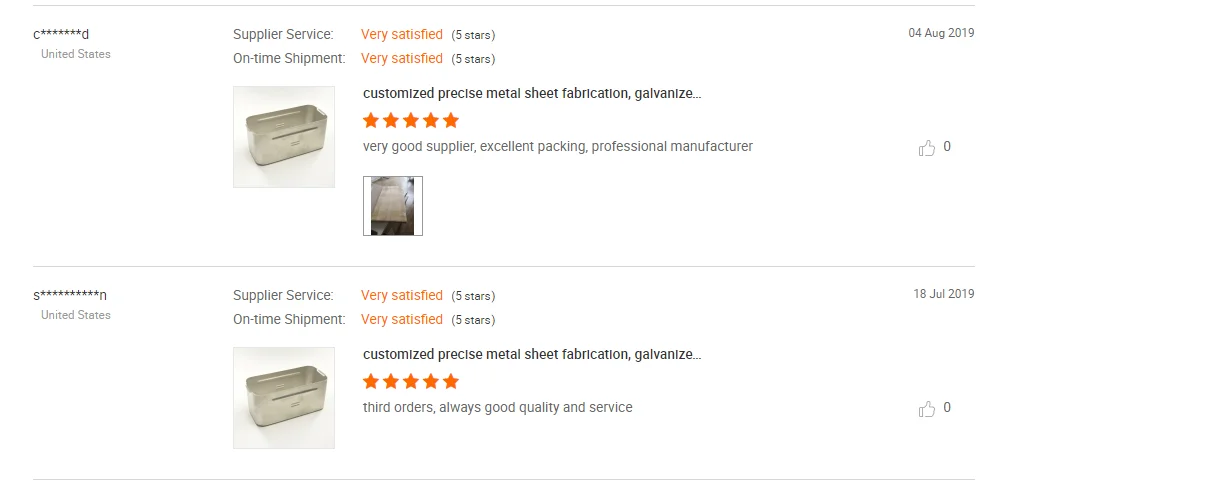Click the last star of s**********n's rating
The height and width of the screenshot is (488, 1220).
tap(451, 382)
